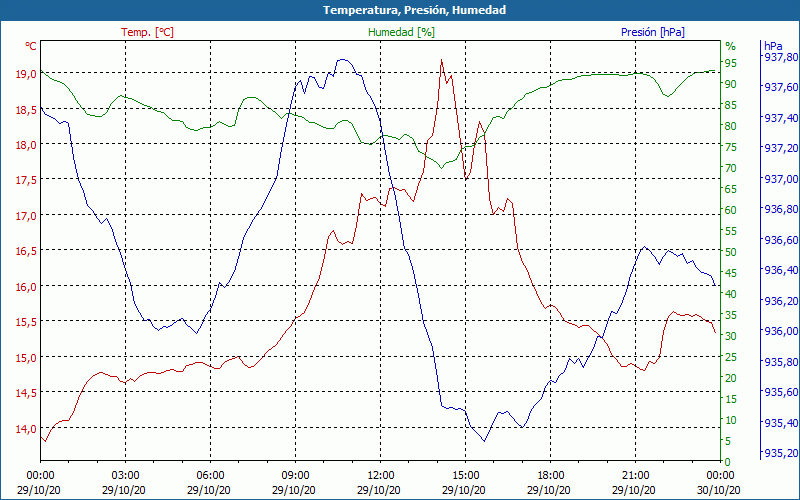Viewport: 800px width, 500px height.
Task: Click temperature axis value "14,5"
Action: point(26,393)
